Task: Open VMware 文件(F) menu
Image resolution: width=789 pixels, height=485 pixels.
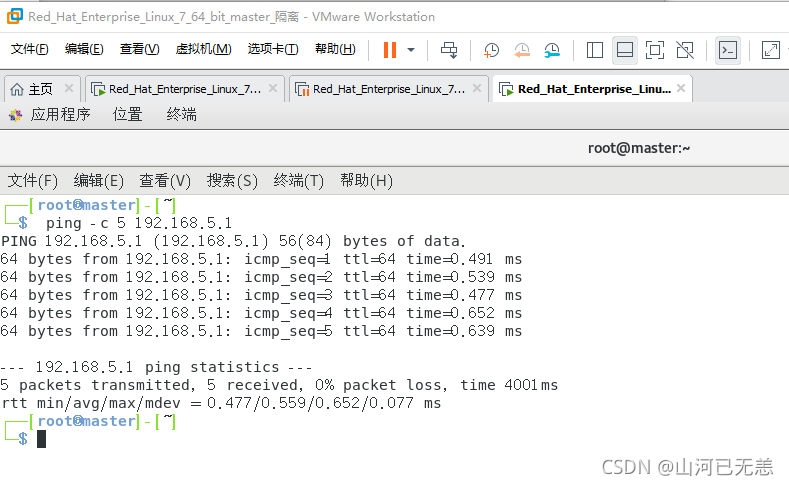Action: pyautogui.click(x=30, y=49)
